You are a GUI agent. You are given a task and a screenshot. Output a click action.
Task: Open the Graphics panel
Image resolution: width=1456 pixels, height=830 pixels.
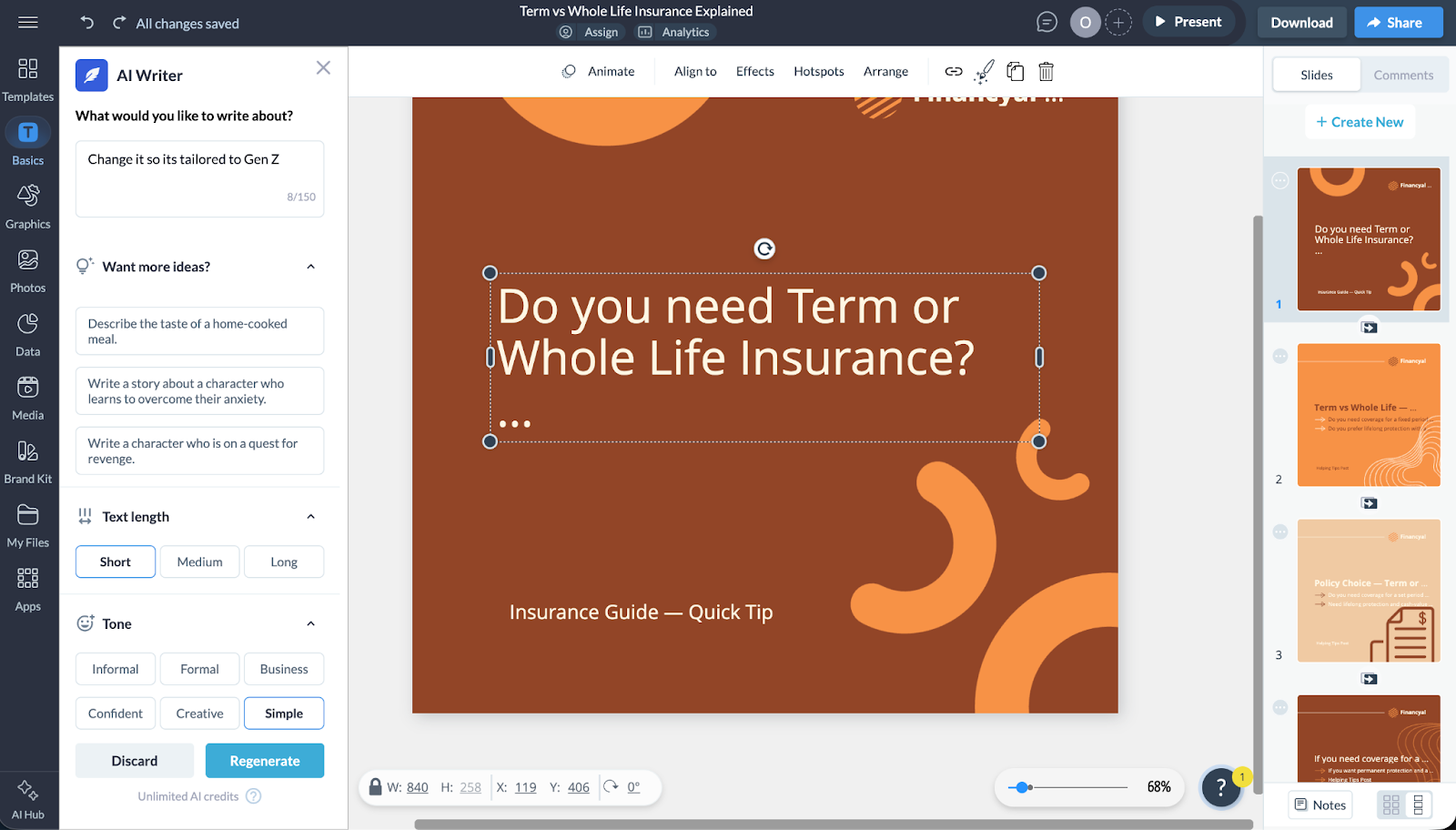pos(28,205)
